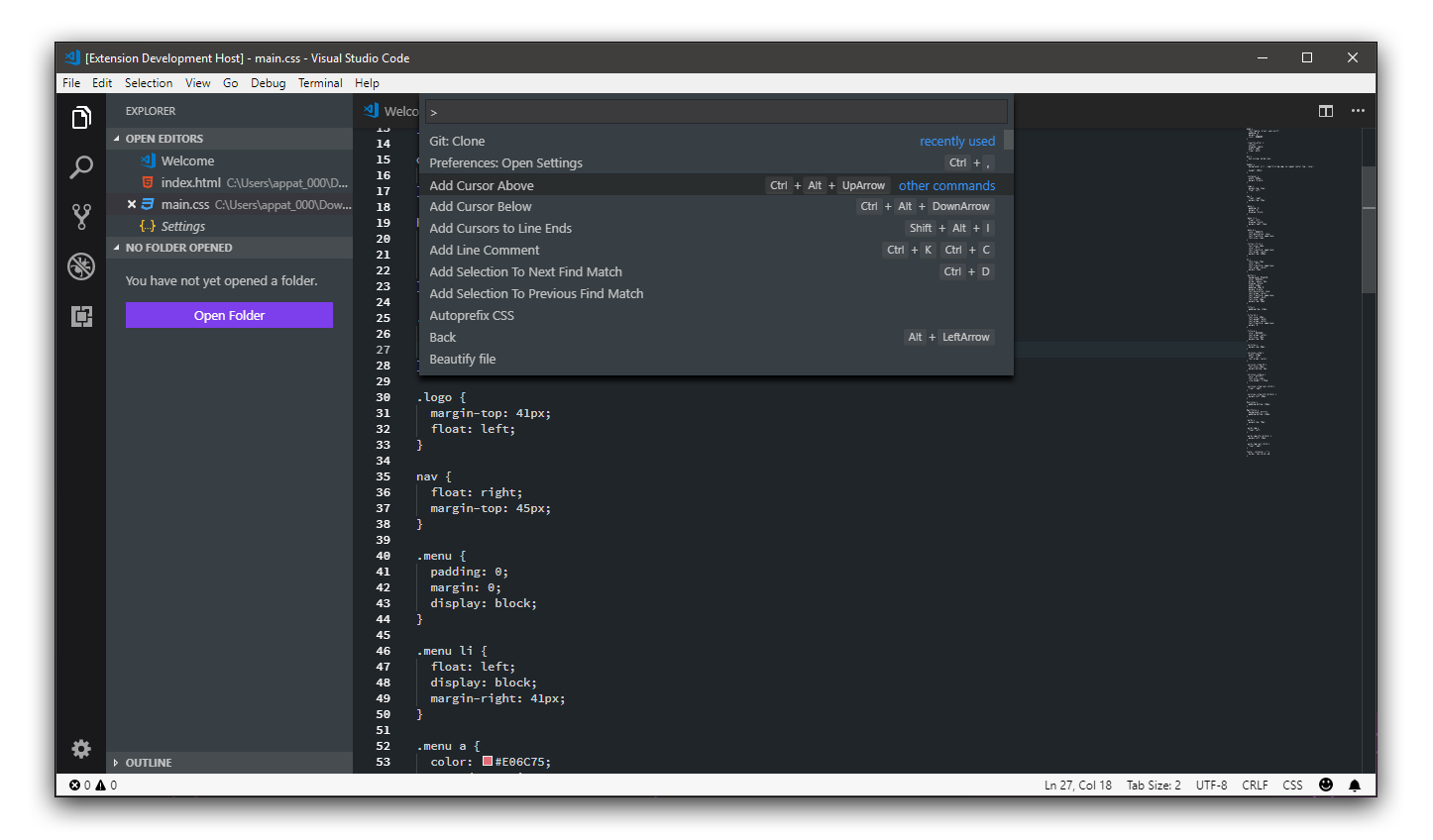Send feedback via the smiley icon
The height and width of the screenshot is (840, 1433).
coord(1325,785)
